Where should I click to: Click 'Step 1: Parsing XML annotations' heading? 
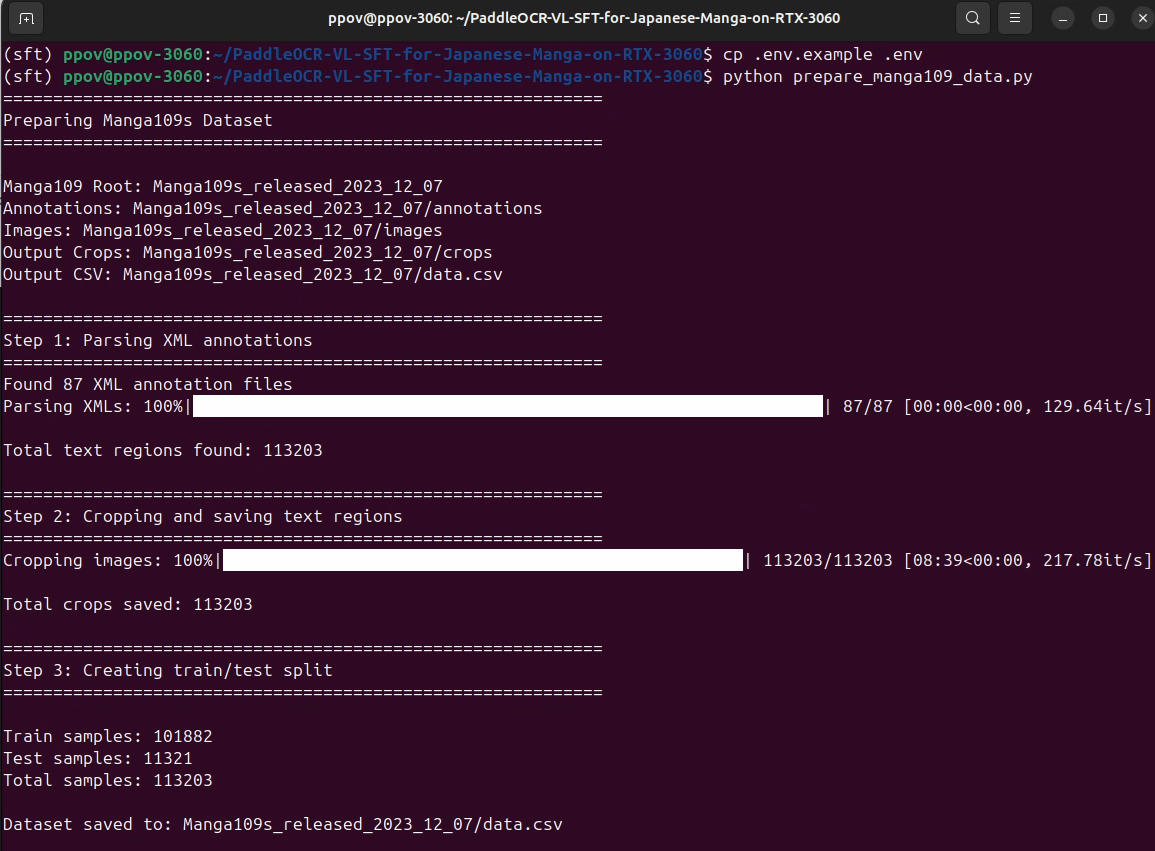[158, 340]
